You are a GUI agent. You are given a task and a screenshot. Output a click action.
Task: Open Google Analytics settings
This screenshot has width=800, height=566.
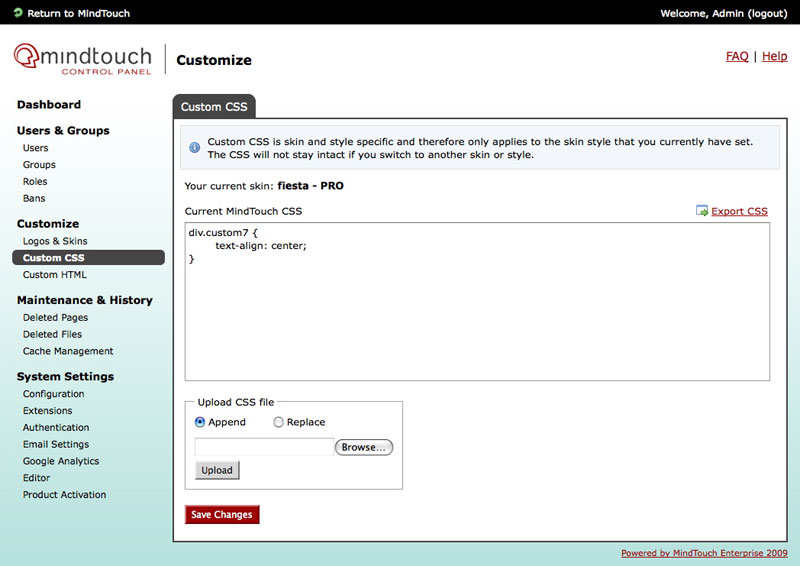coord(61,461)
